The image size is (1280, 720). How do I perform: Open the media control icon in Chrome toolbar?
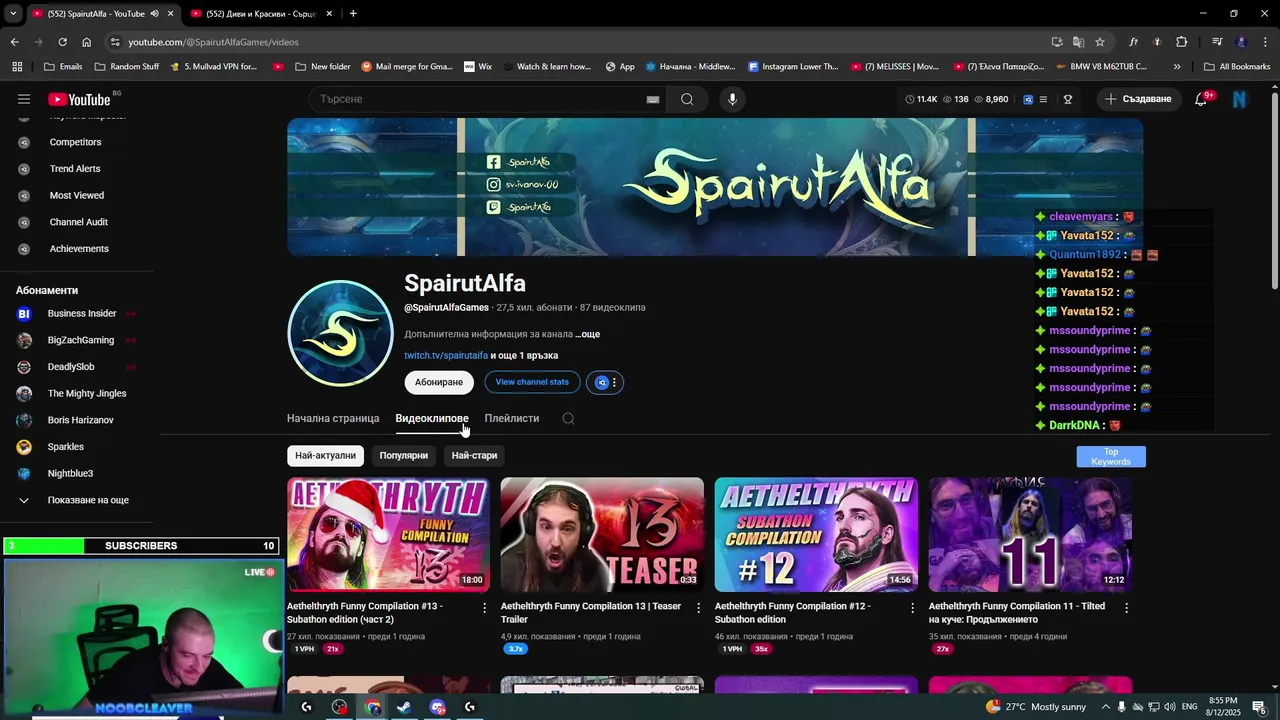coord(1217,42)
